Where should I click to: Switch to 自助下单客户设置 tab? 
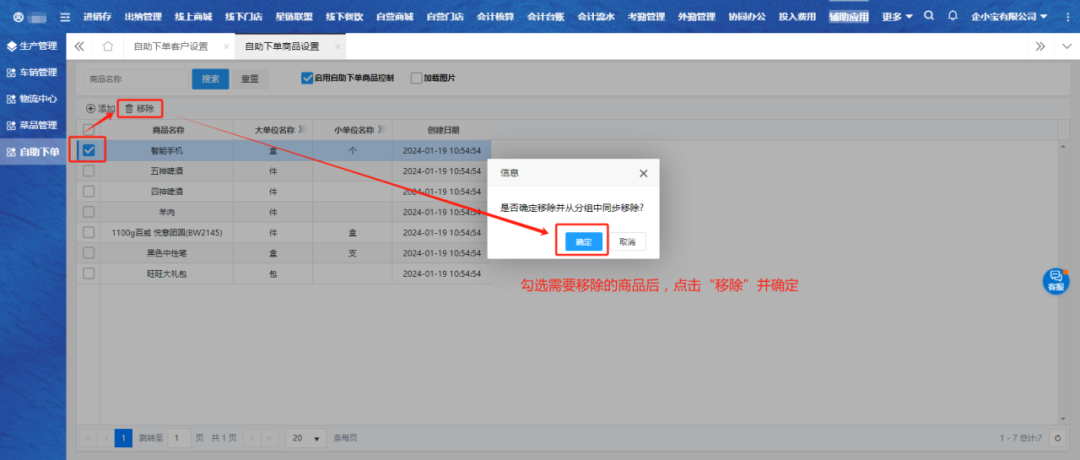(x=171, y=46)
